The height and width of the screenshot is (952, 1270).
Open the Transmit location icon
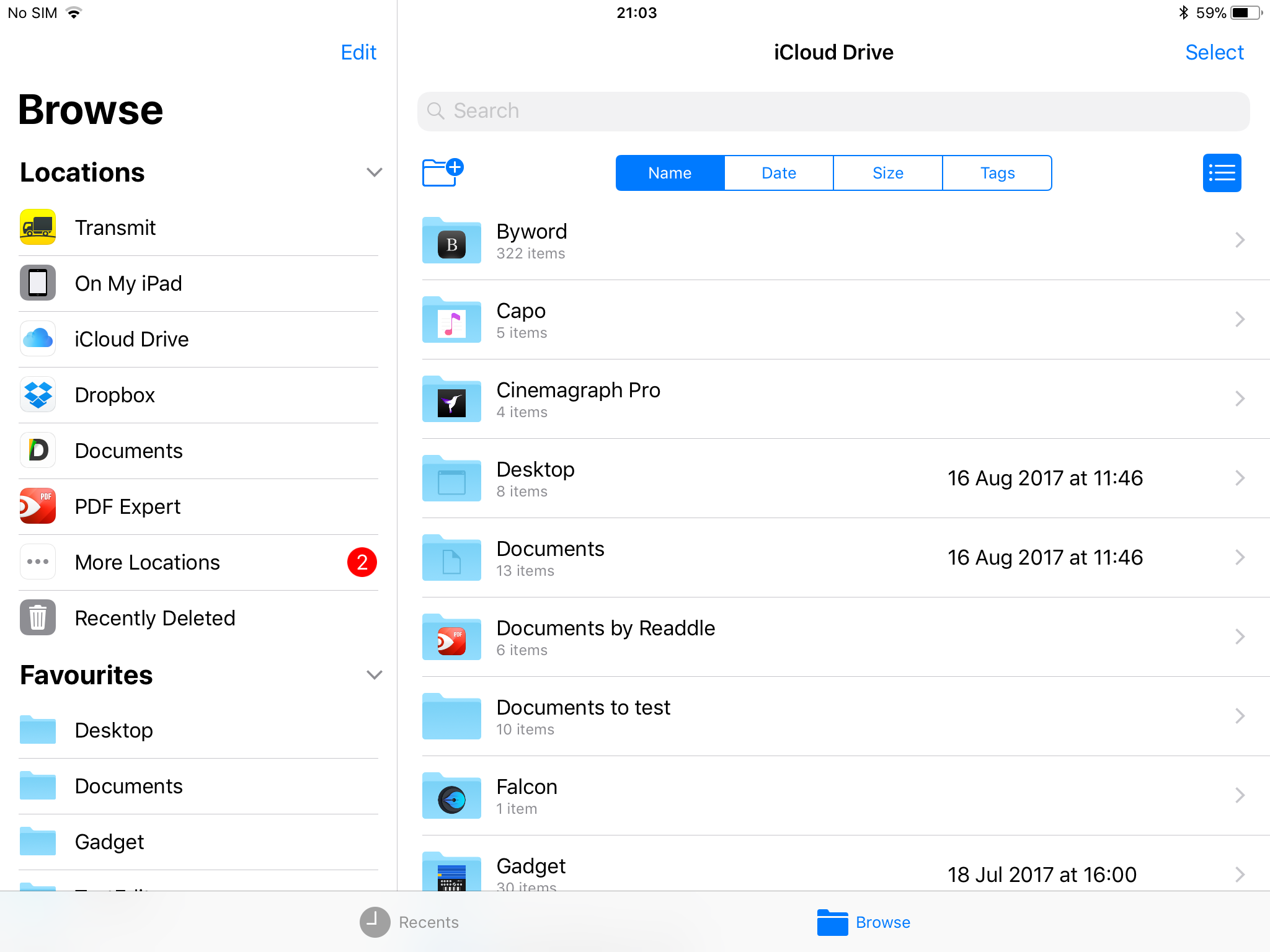pos(38,227)
